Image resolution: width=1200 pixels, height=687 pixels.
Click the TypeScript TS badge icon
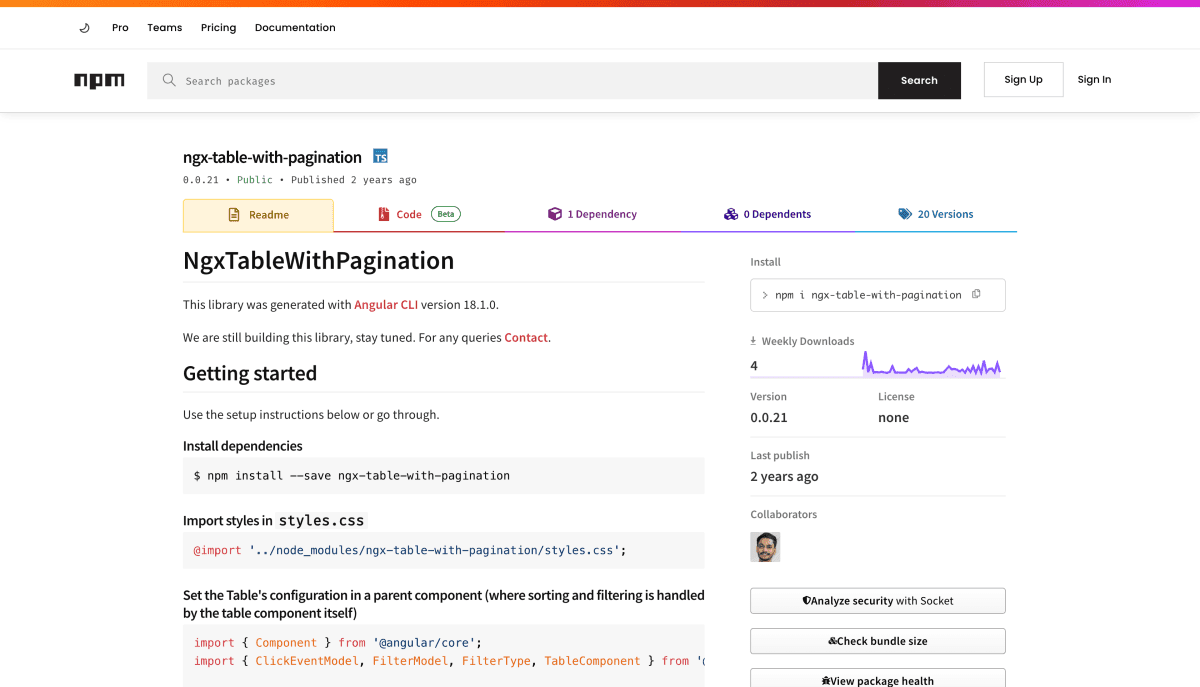tap(380, 156)
